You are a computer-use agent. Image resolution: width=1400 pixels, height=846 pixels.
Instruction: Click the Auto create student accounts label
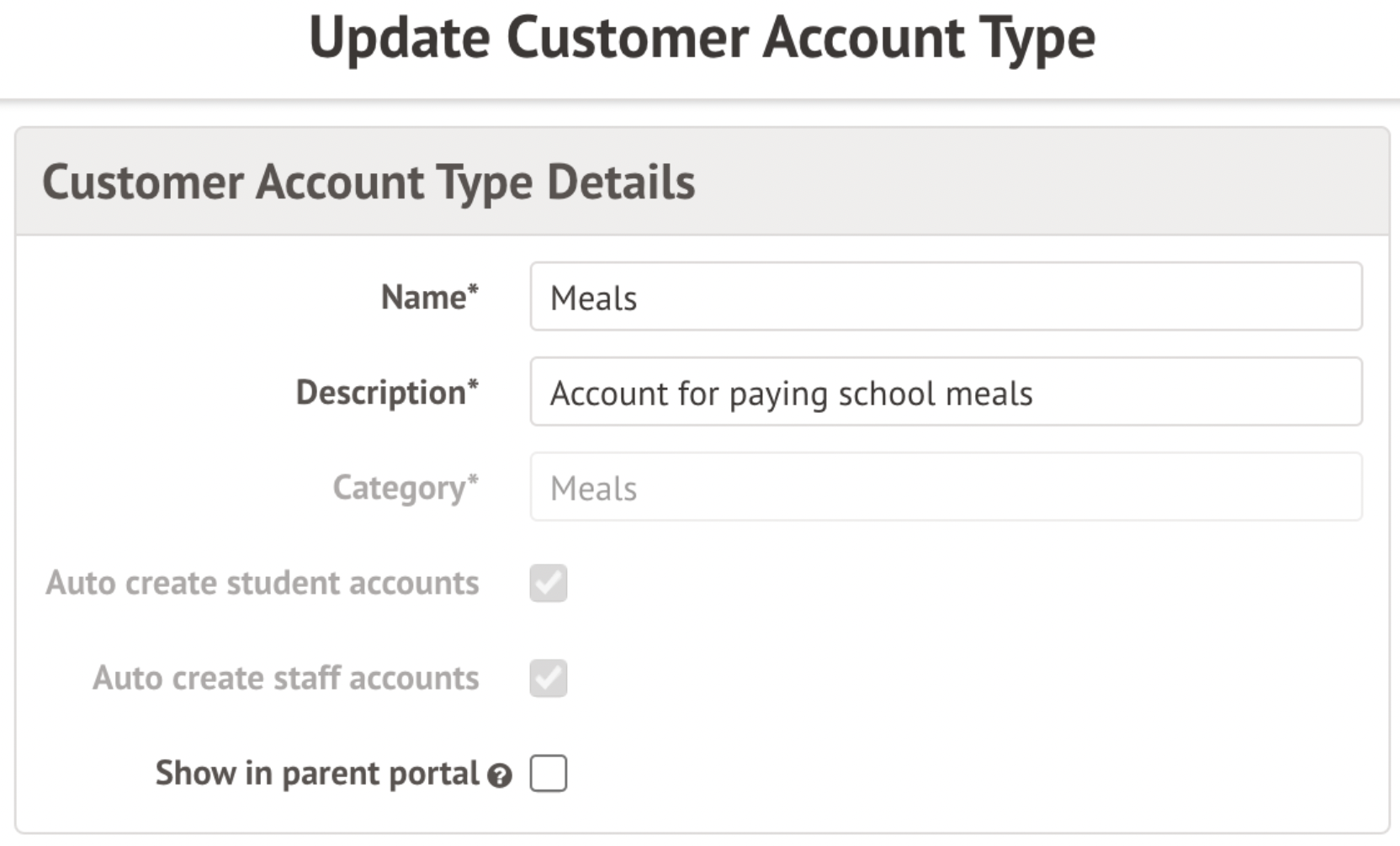(262, 584)
